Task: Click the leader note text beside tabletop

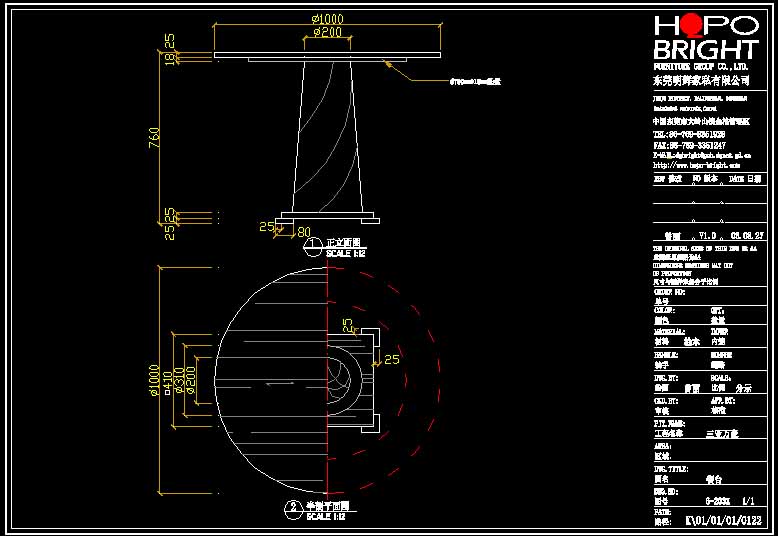Action: [x=475, y=81]
